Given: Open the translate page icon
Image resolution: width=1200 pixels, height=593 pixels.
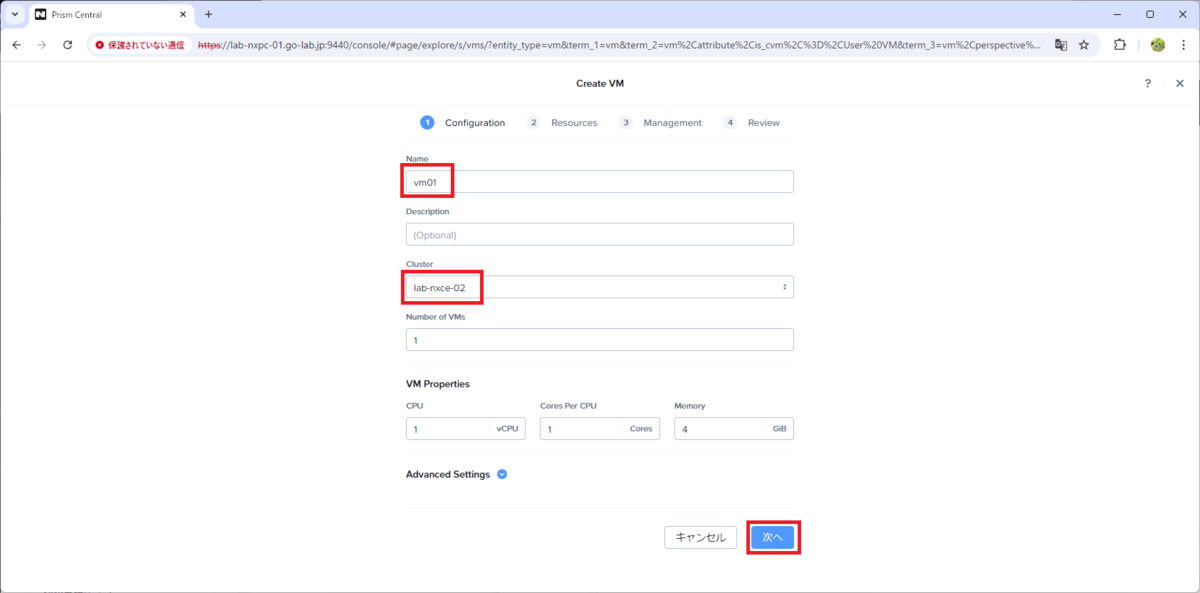Looking at the screenshot, I should coord(1061,45).
